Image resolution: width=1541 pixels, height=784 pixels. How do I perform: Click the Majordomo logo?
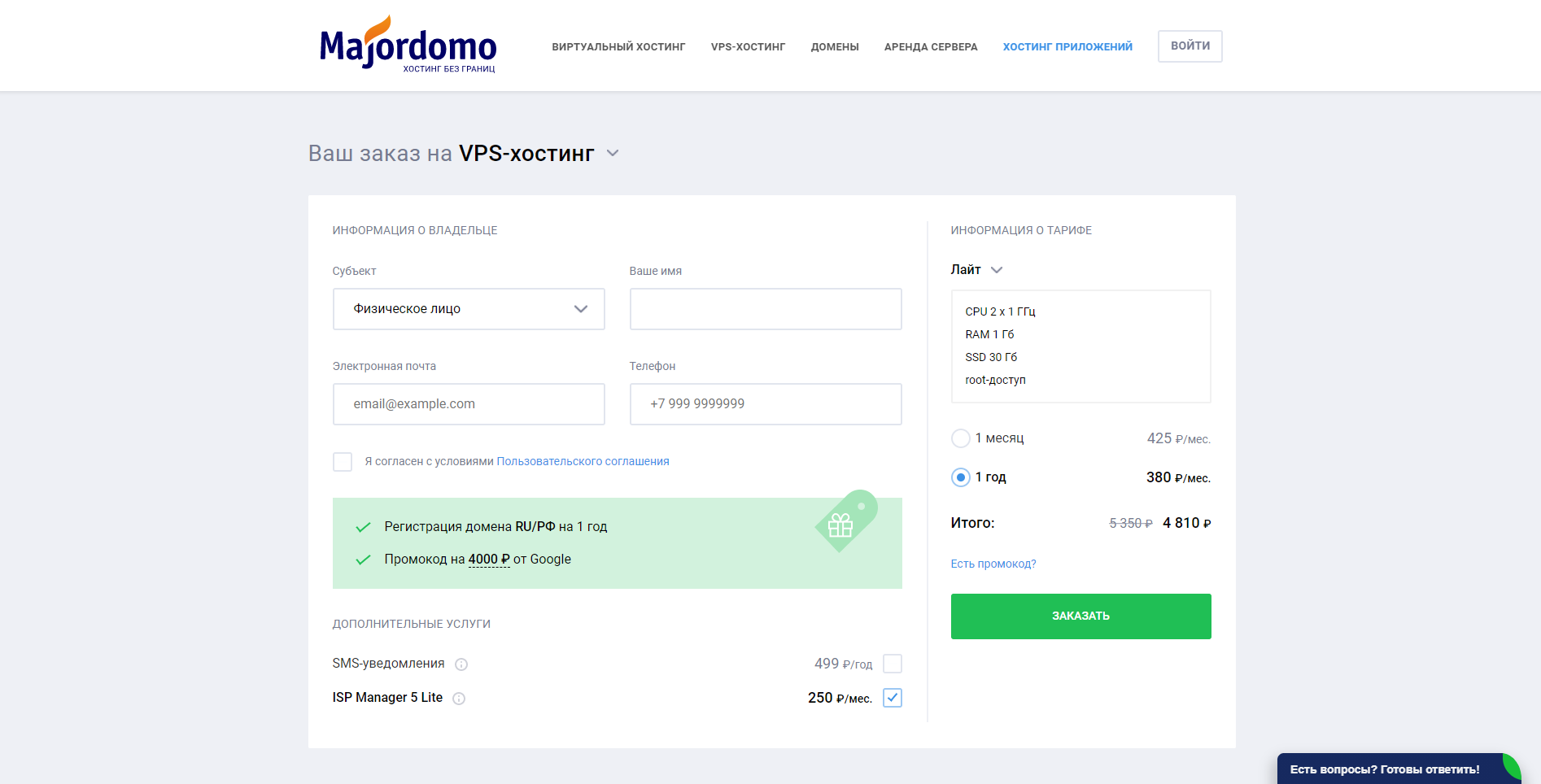pyautogui.click(x=408, y=45)
